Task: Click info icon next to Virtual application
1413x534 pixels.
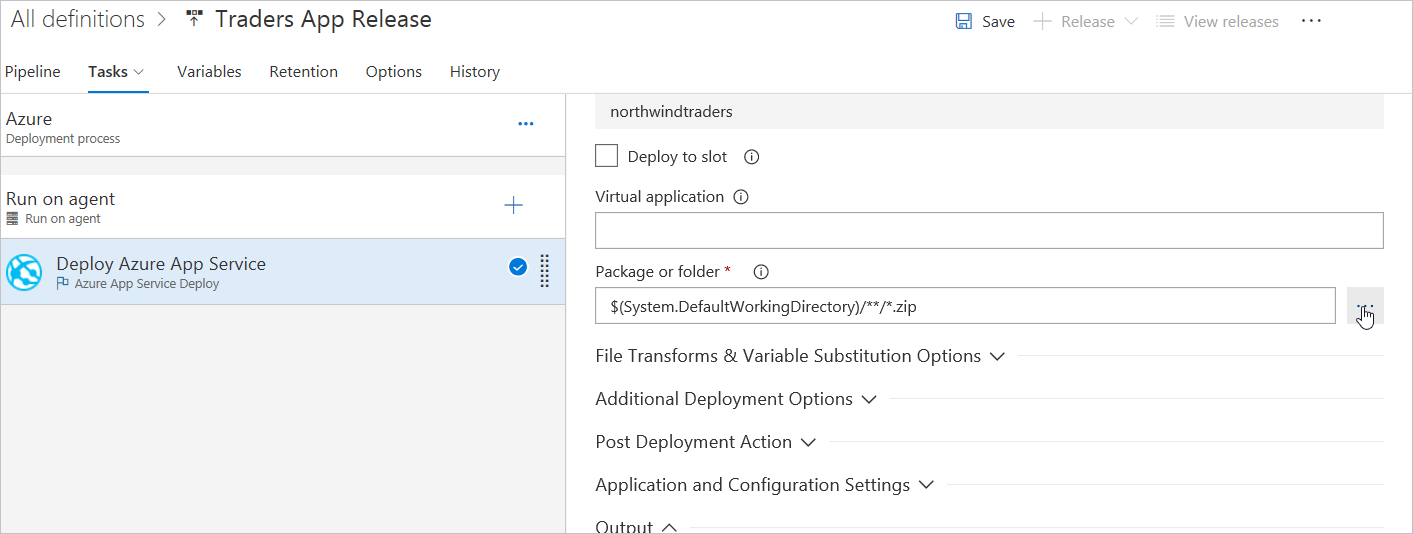Action: [x=741, y=197]
